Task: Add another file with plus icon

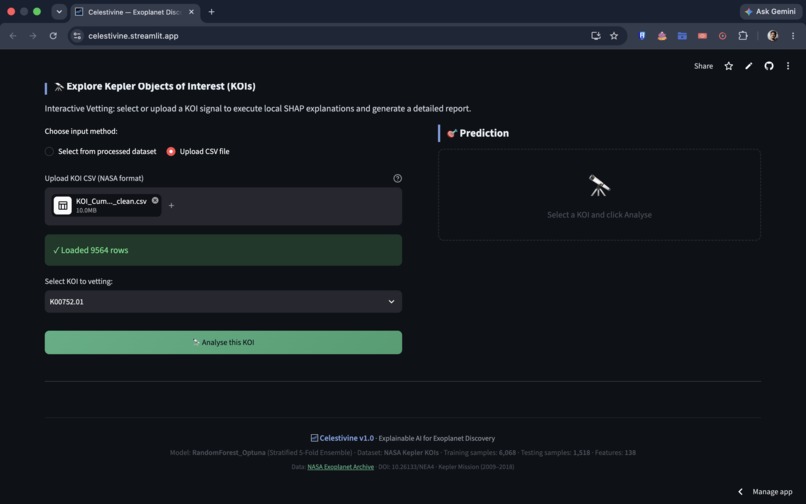Action: [171, 206]
